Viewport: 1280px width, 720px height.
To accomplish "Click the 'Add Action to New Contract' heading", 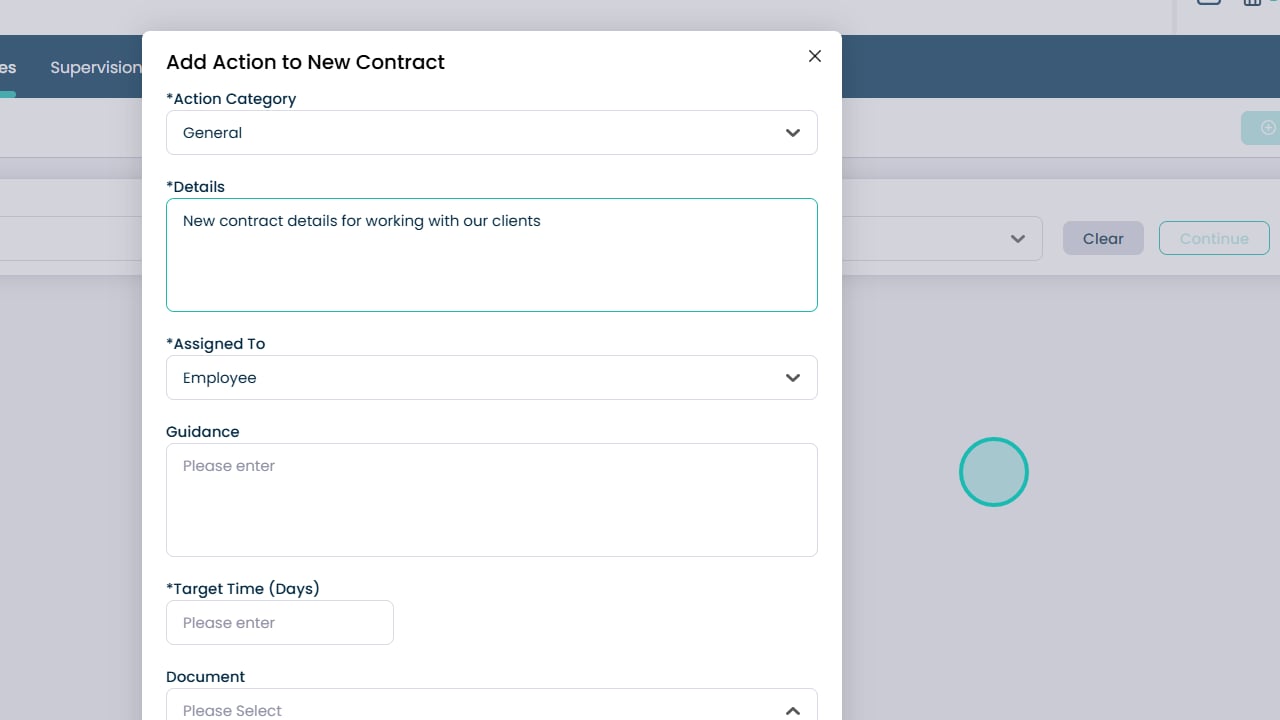I will (305, 62).
